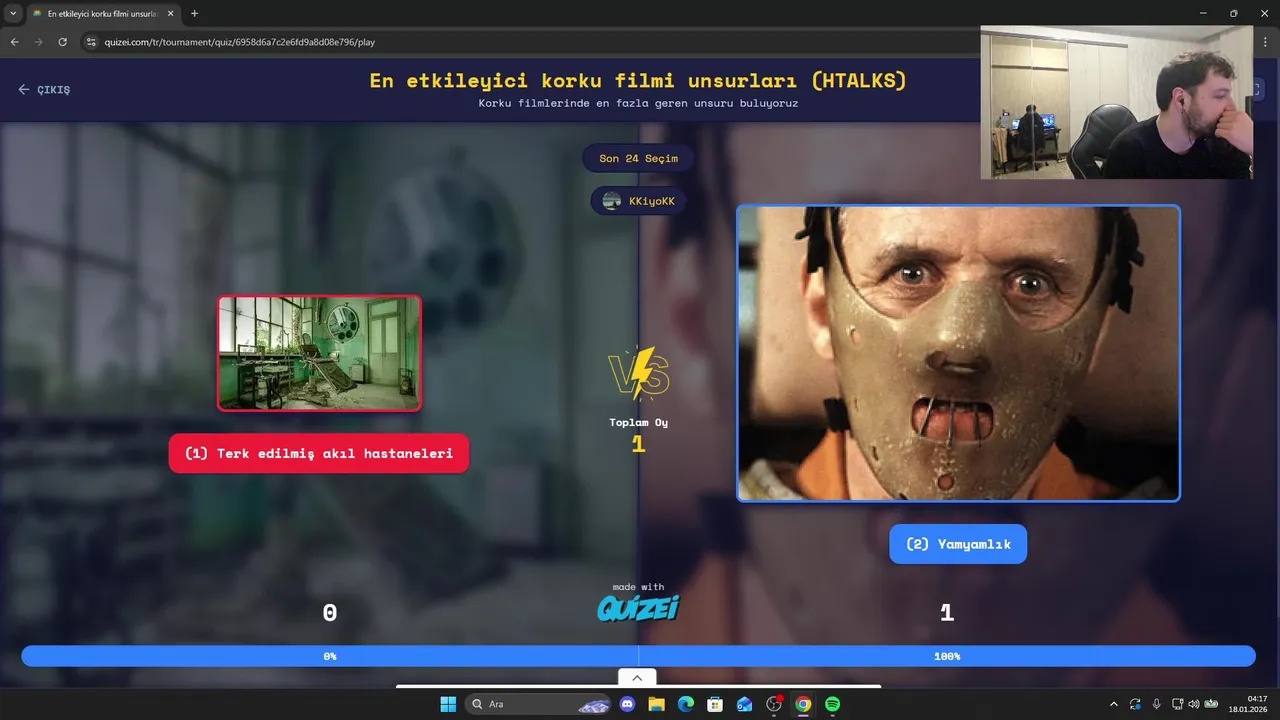Click the KKiyoKK user badge
Viewport: 1280px width, 720px height.
point(638,201)
